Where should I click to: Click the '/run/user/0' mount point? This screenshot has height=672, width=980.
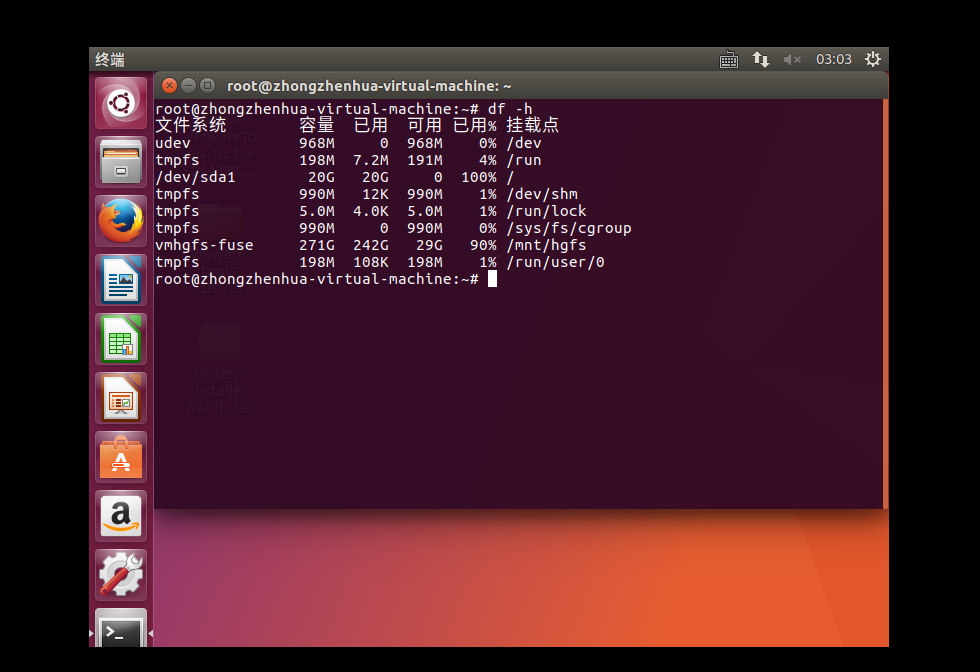pyautogui.click(x=555, y=263)
